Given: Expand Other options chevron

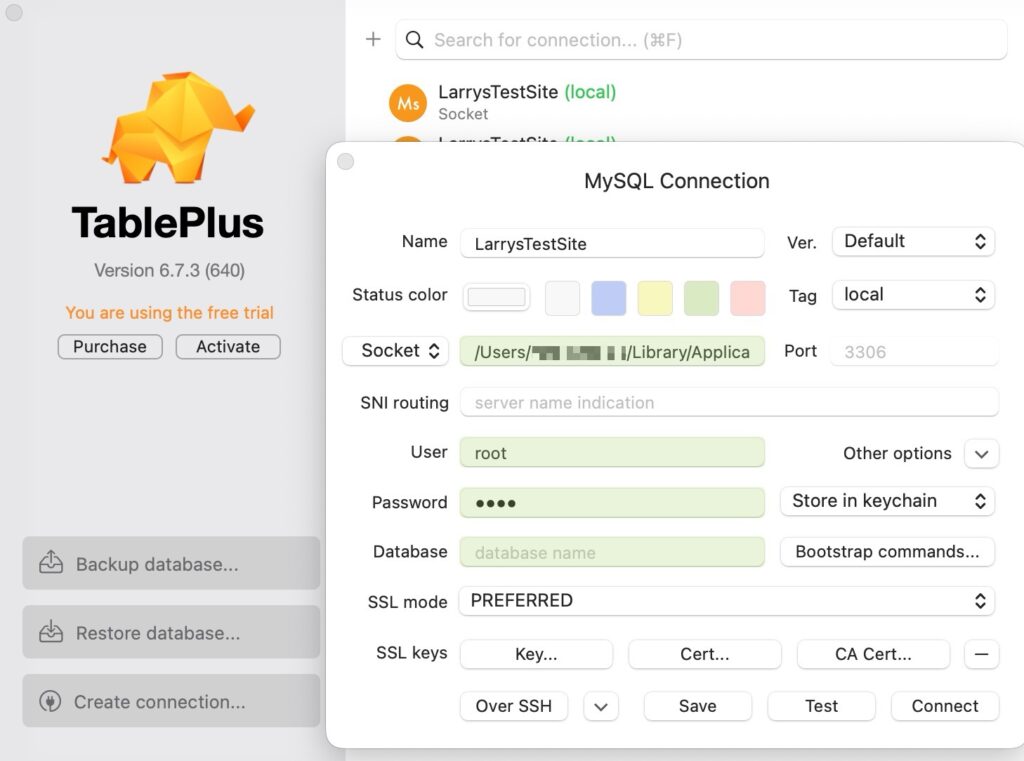Looking at the screenshot, I should 981,454.
